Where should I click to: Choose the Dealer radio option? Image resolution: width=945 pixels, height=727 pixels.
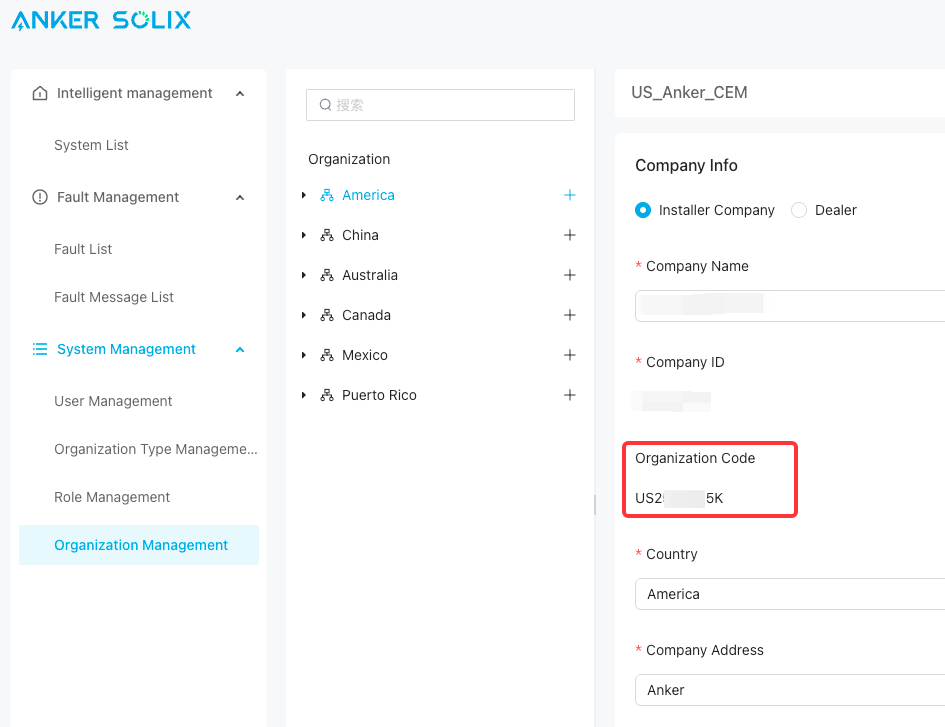pyautogui.click(x=799, y=210)
